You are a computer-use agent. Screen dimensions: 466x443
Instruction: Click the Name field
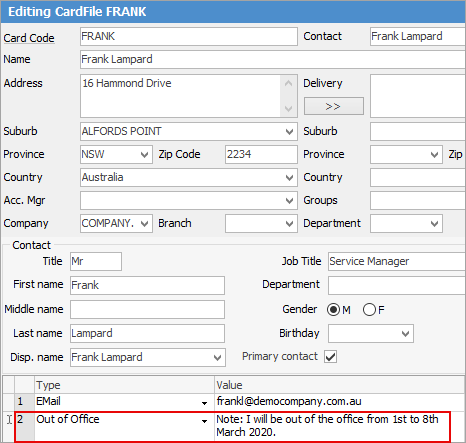point(273,60)
